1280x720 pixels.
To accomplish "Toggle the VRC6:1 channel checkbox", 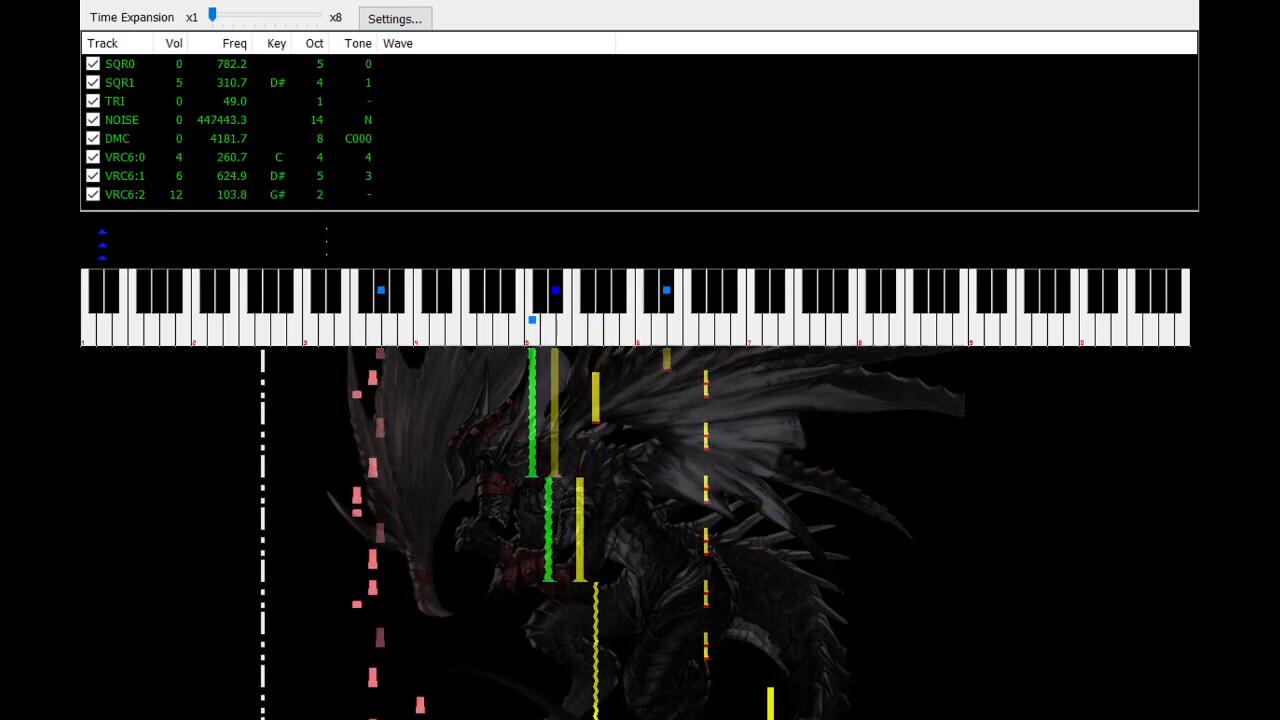I will click(x=93, y=176).
